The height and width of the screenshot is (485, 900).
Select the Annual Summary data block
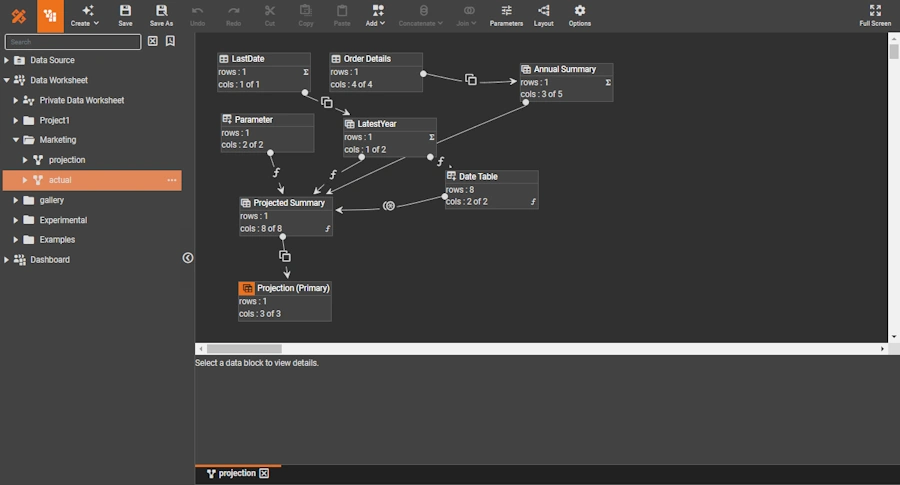click(564, 70)
